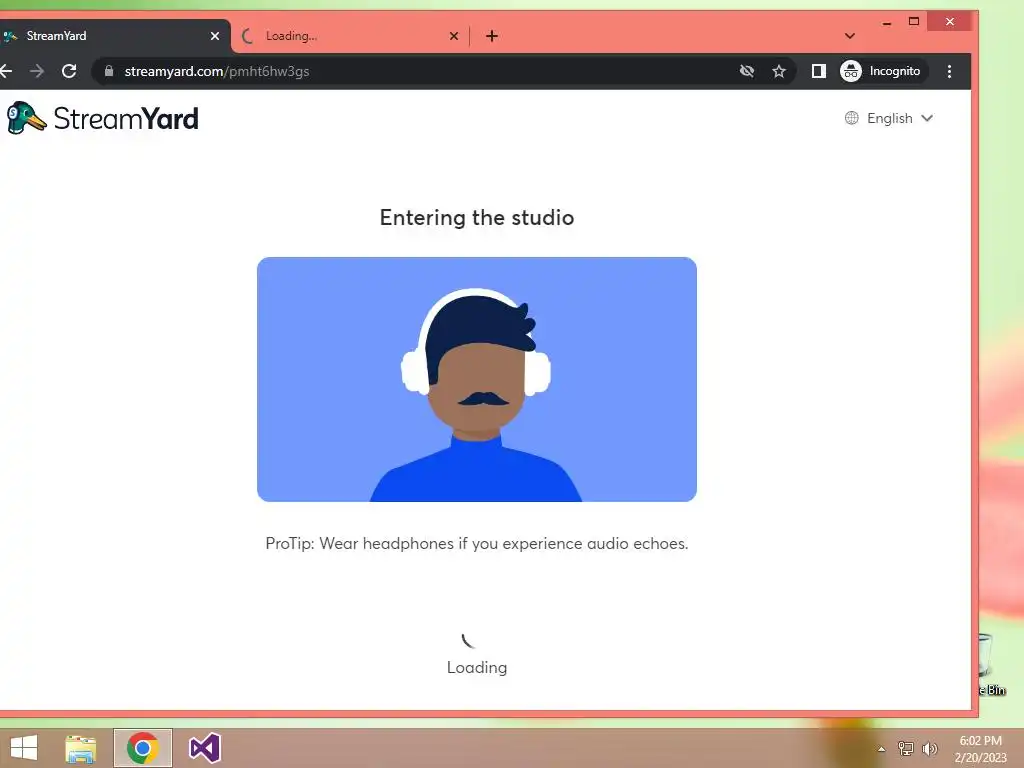The image size is (1024, 768).
Task: Close the StreamYard tab
Action: (215, 36)
